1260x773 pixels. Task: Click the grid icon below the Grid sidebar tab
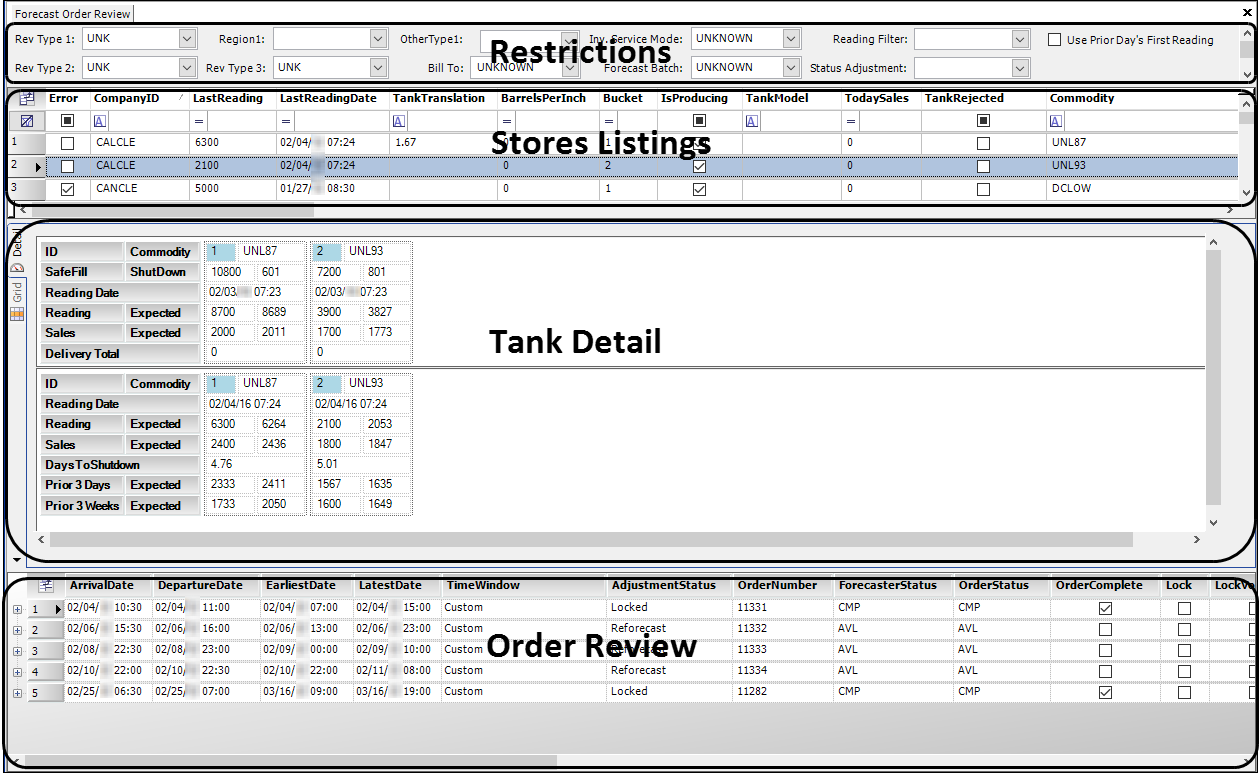point(16,314)
